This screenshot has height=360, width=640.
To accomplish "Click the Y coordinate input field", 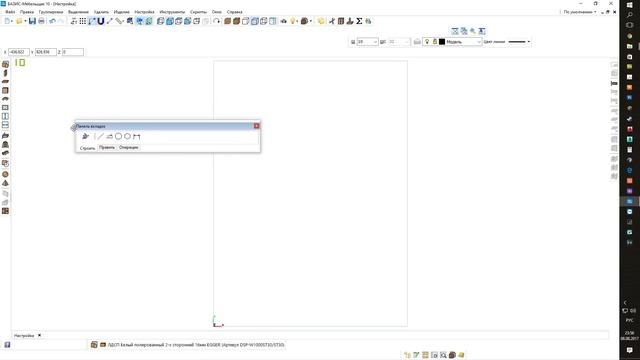I will pos(46,52).
